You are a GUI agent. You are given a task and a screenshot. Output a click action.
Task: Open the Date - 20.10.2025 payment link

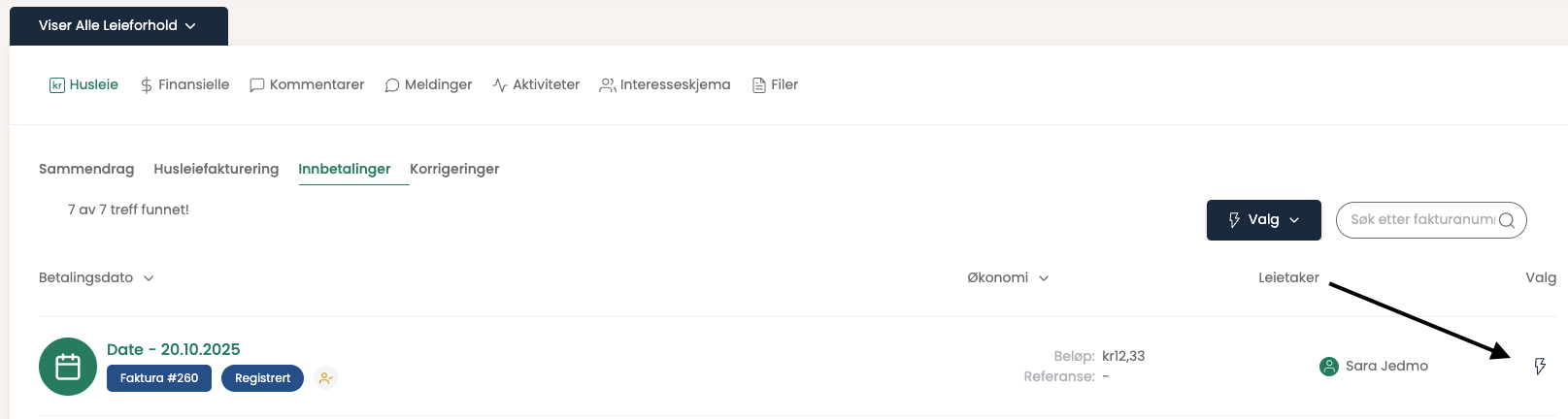click(173, 349)
